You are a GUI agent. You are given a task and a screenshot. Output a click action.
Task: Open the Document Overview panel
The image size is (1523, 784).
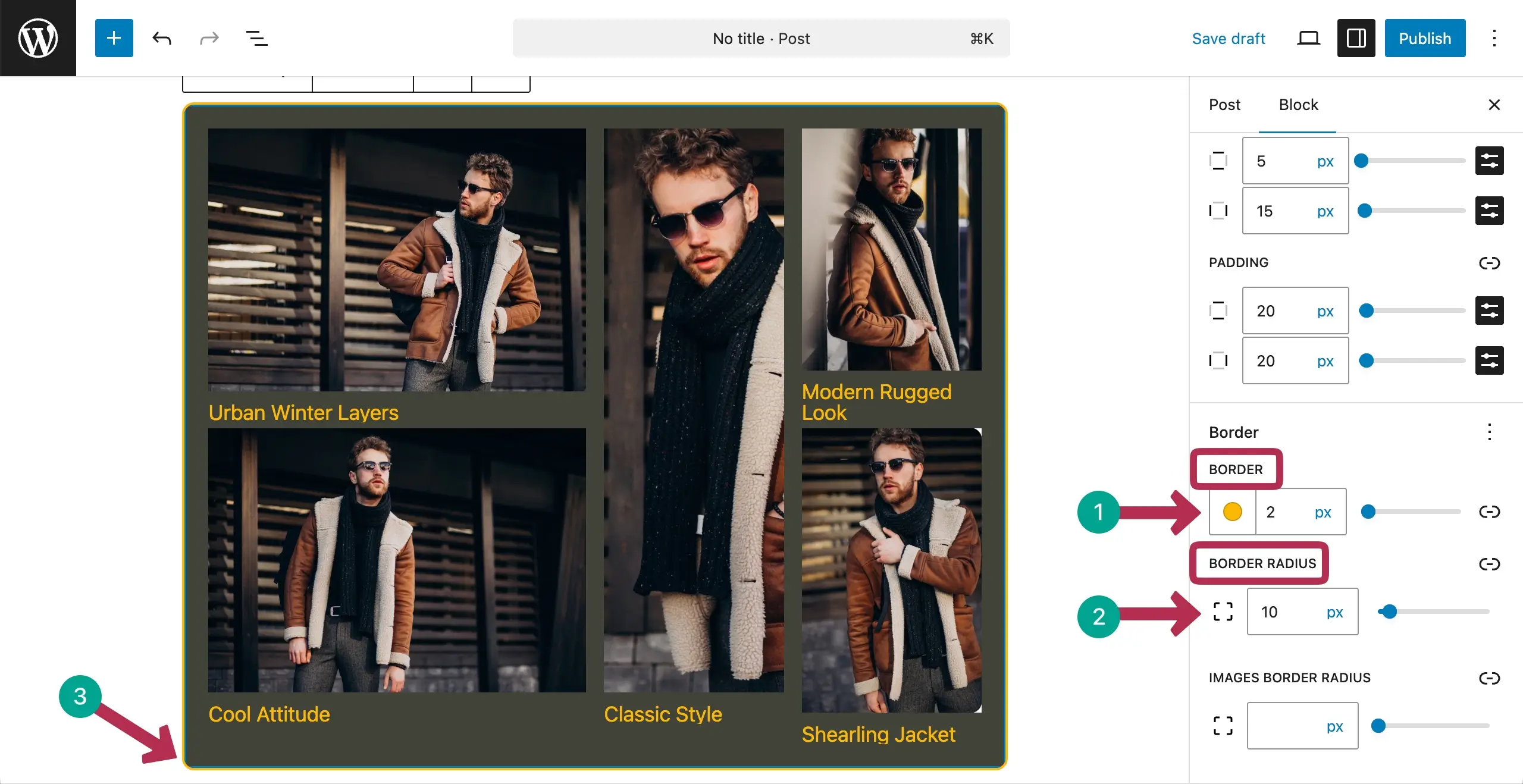click(x=256, y=38)
